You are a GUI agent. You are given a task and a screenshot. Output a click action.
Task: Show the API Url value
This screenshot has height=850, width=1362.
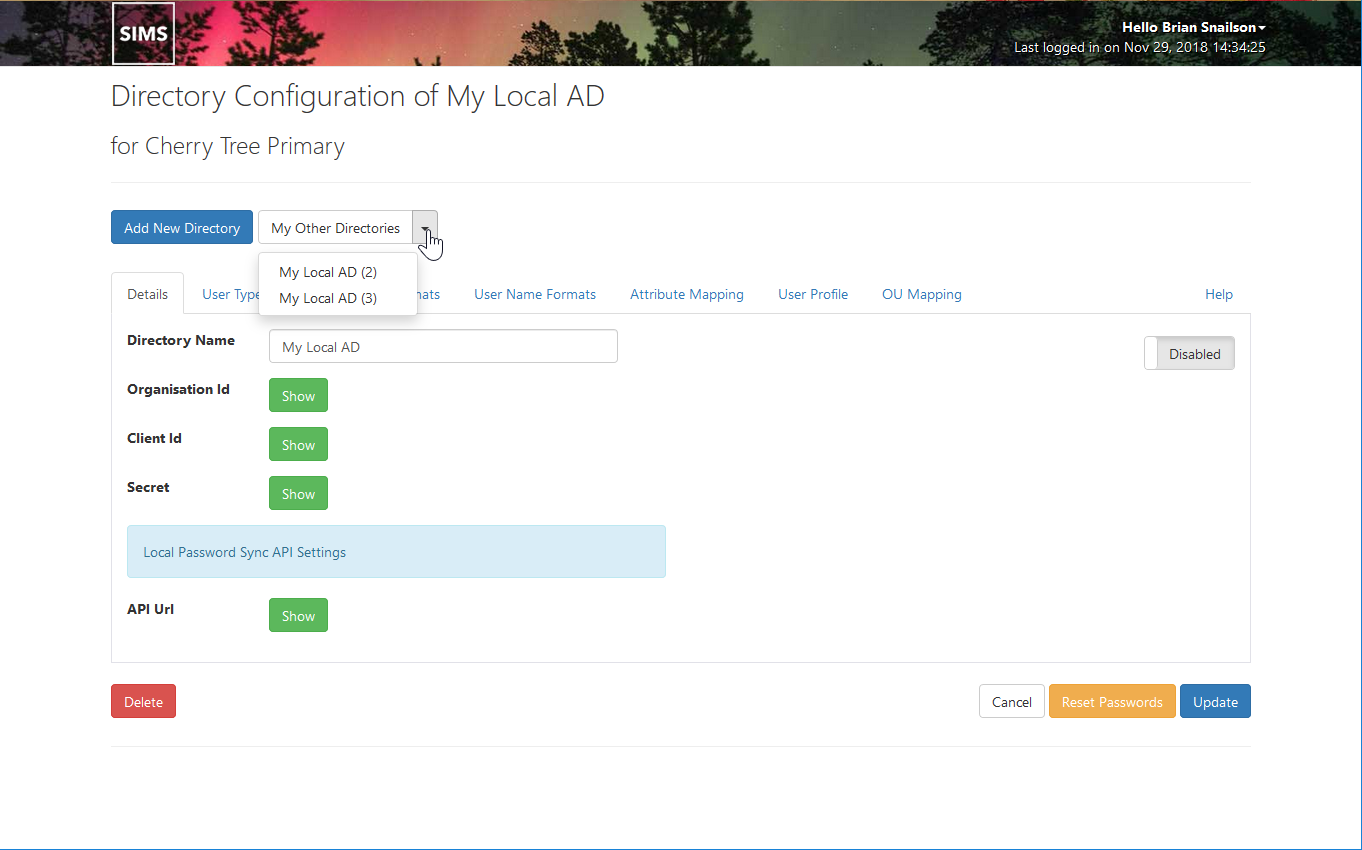pos(298,616)
